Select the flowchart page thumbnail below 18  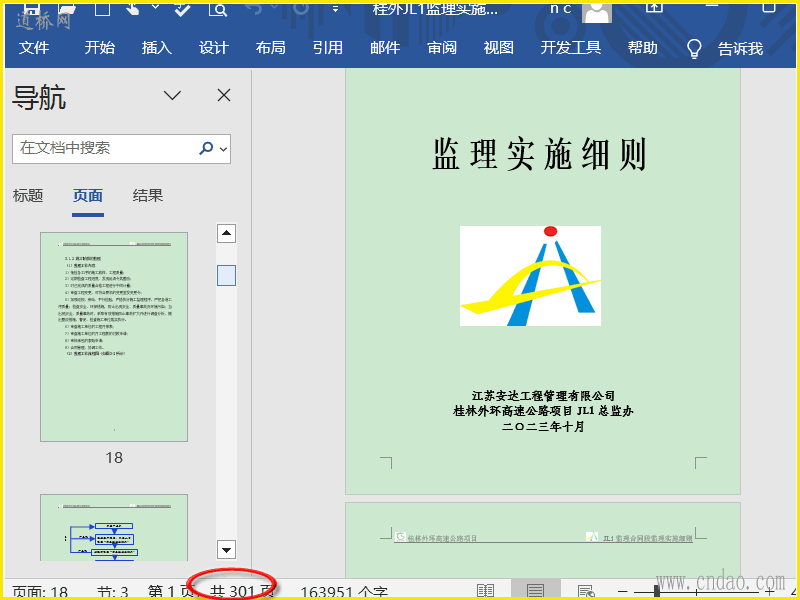click(114, 528)
